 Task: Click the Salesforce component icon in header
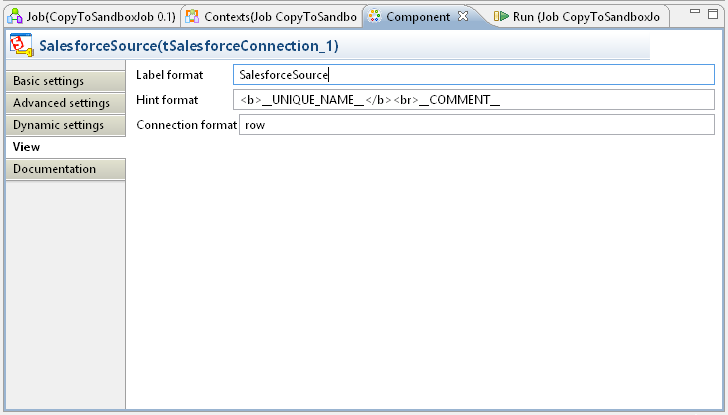[21, 46]
